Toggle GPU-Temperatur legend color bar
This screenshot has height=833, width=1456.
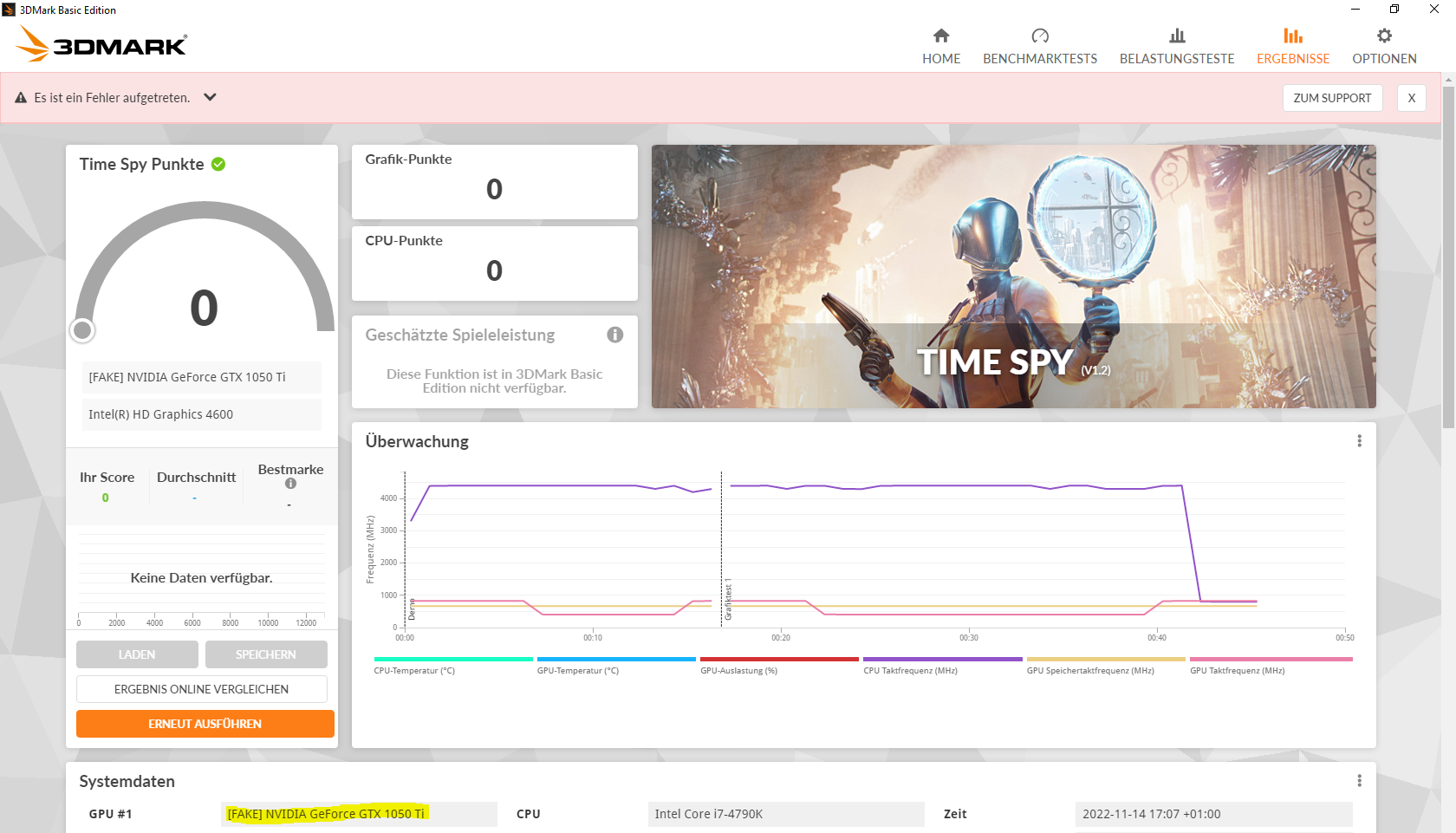(x=616, y=660)
